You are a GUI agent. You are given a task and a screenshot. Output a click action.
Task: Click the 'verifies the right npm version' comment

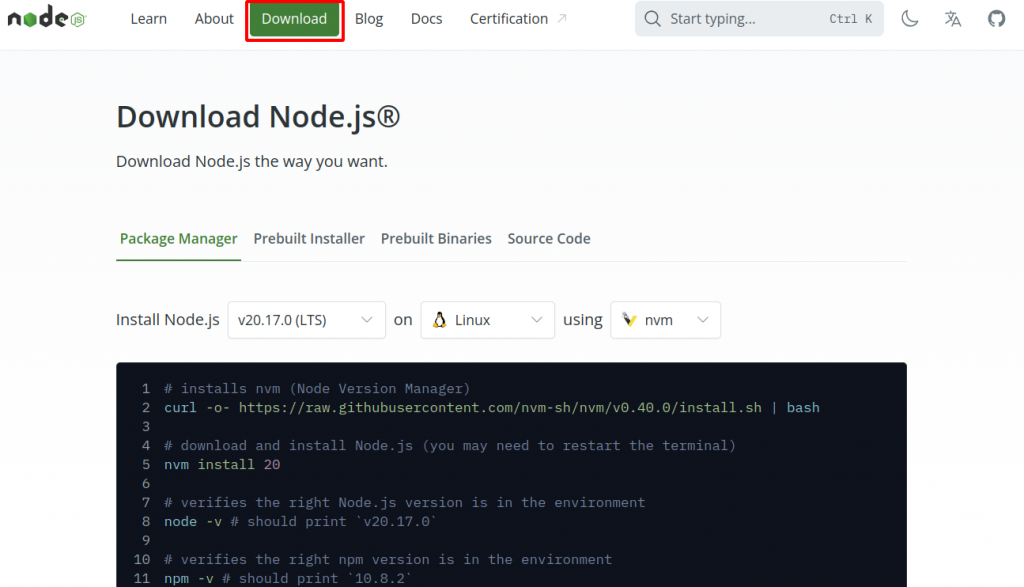[388, 559]
